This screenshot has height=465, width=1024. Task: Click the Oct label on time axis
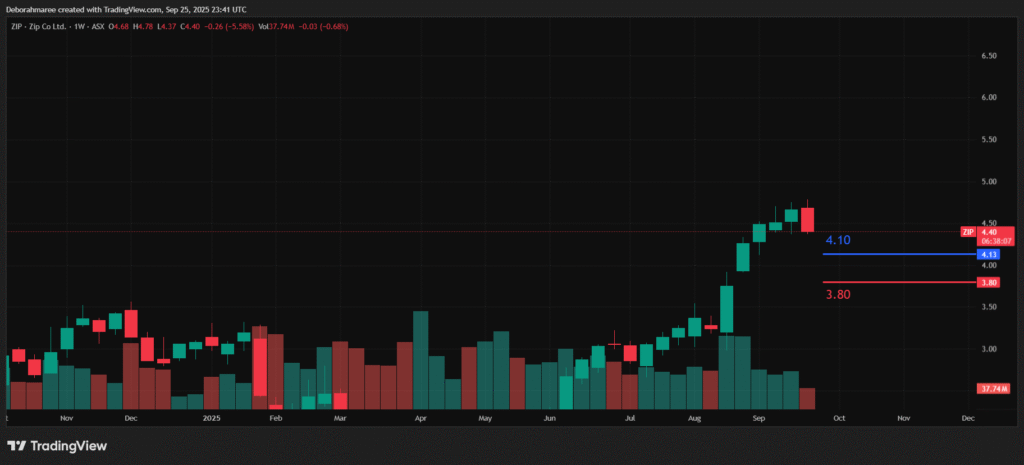coord(839,416)
